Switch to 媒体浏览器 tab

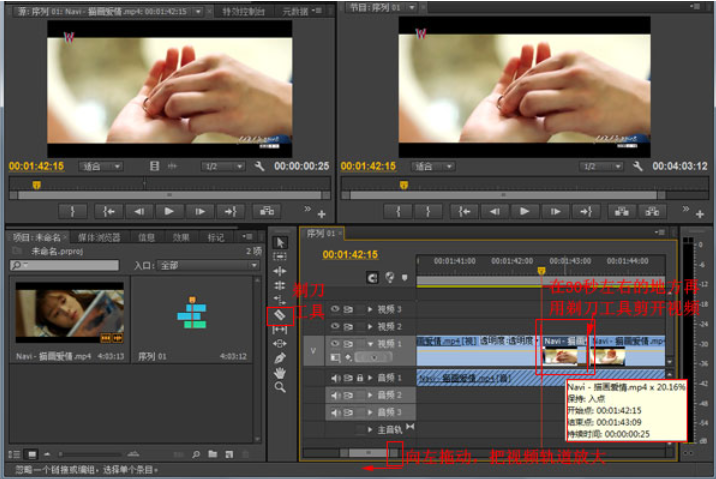(99, 237)
